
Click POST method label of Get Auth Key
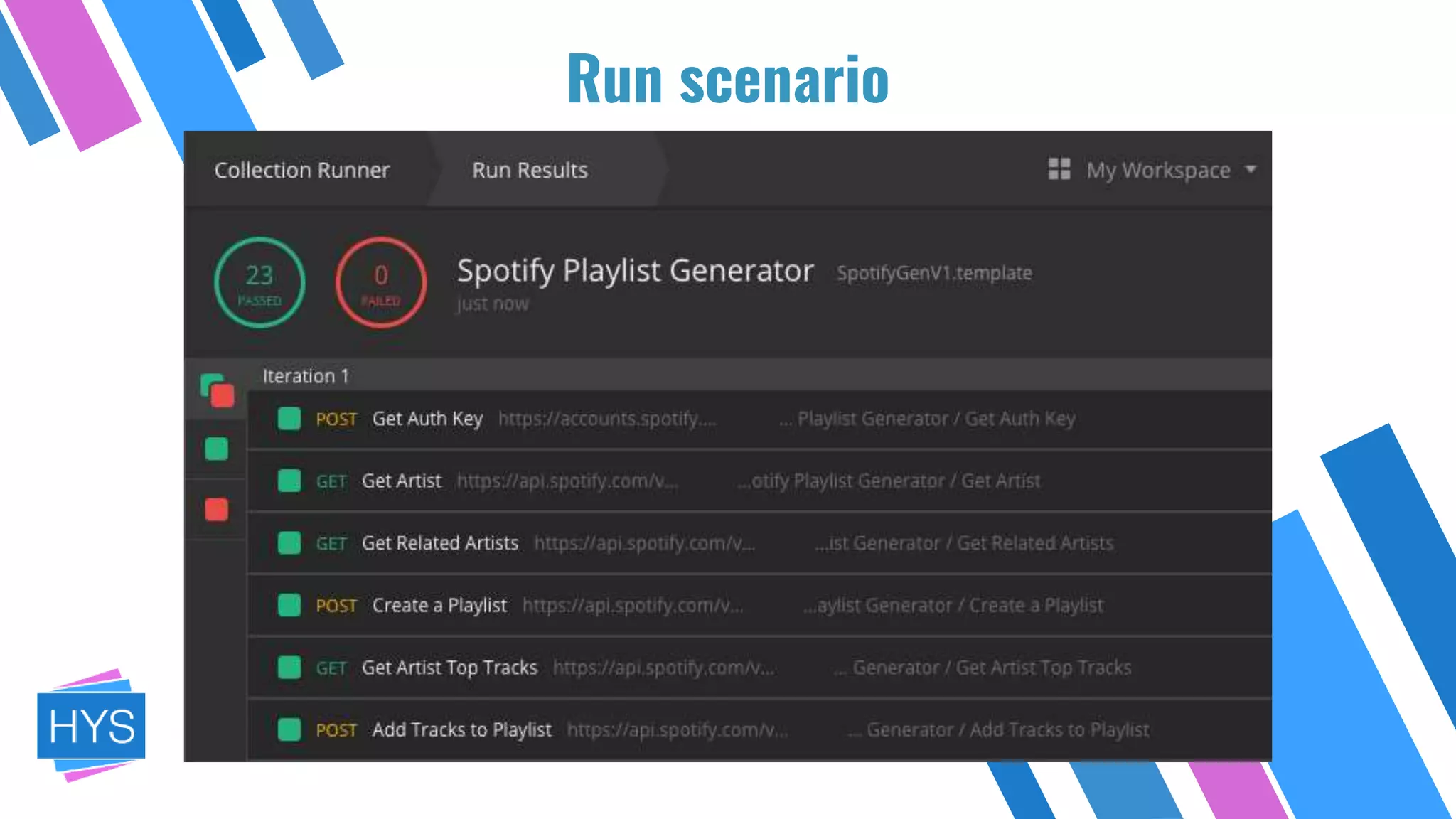click(336, 419)
